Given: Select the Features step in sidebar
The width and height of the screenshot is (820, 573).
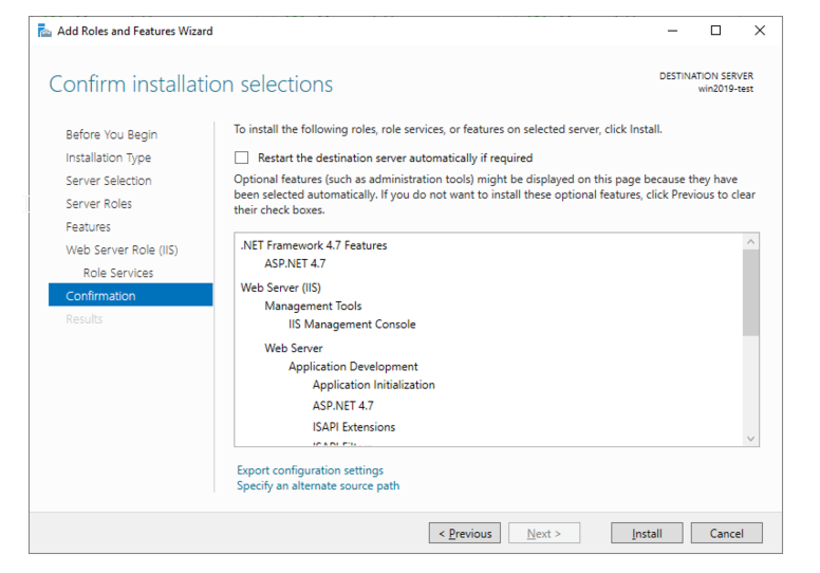Looking at the screenshot, I should [88, 227].
